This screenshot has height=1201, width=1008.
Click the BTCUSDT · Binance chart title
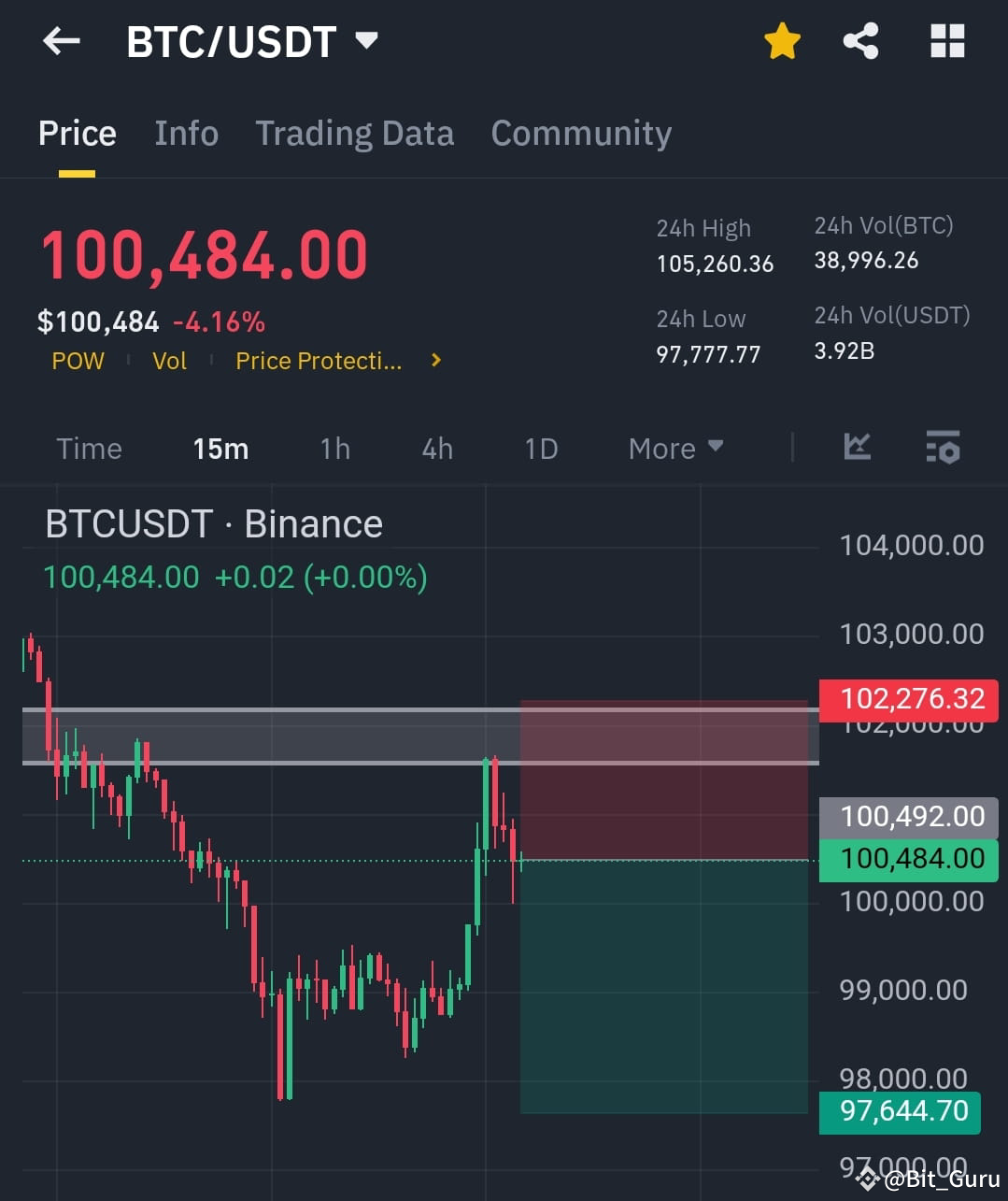click(214, 523)
